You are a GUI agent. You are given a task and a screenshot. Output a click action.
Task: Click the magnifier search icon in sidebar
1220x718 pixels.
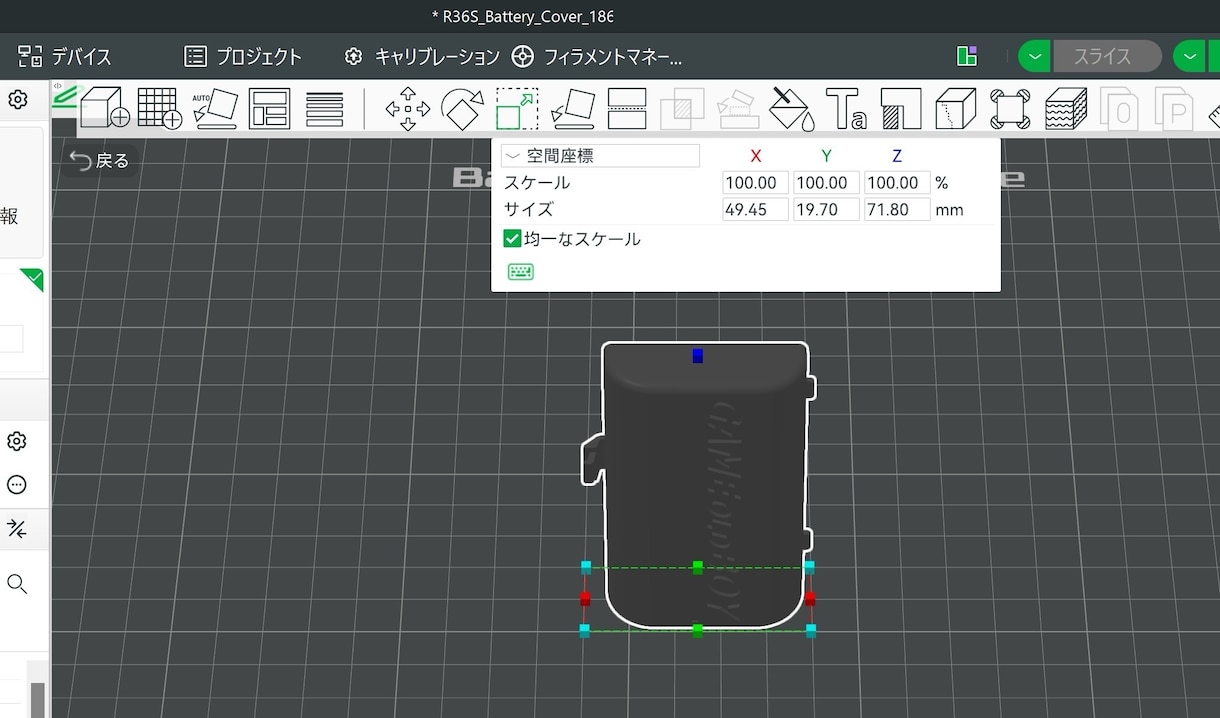(17, 583)
